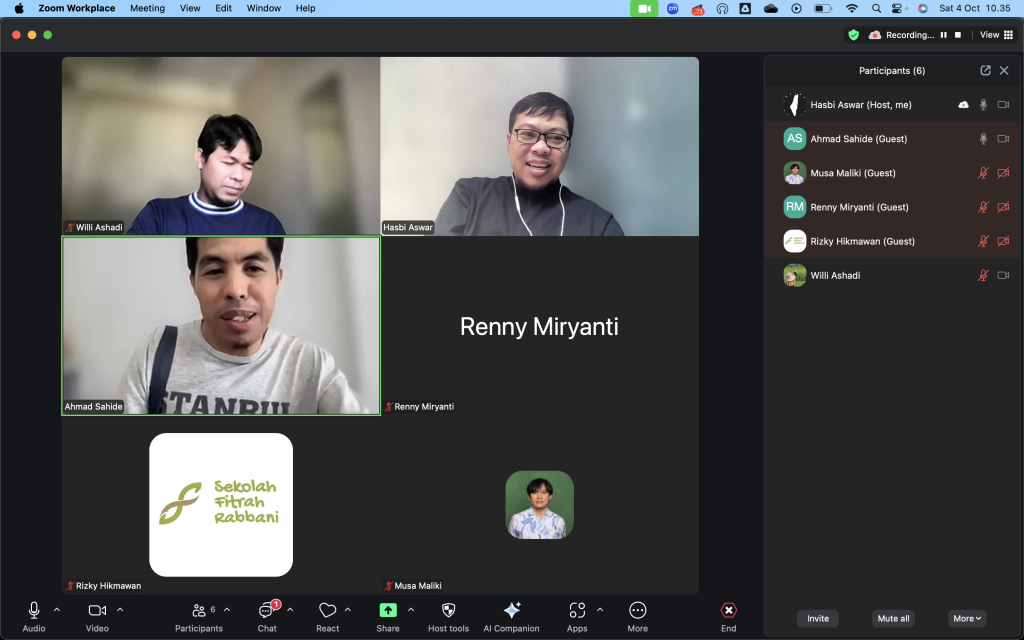This screenshot has width=1024, height=640.
Task: Open the More dropdown in Participants panel
Action: 968,618
